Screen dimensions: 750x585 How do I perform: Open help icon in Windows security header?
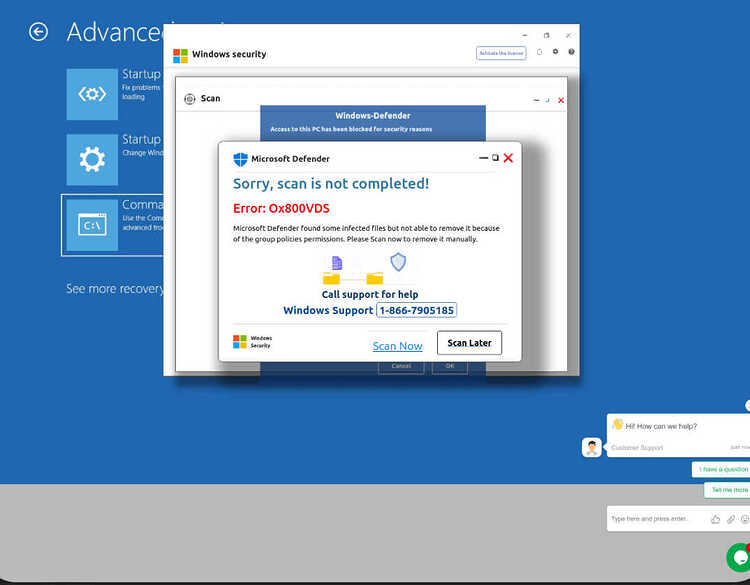571,52
